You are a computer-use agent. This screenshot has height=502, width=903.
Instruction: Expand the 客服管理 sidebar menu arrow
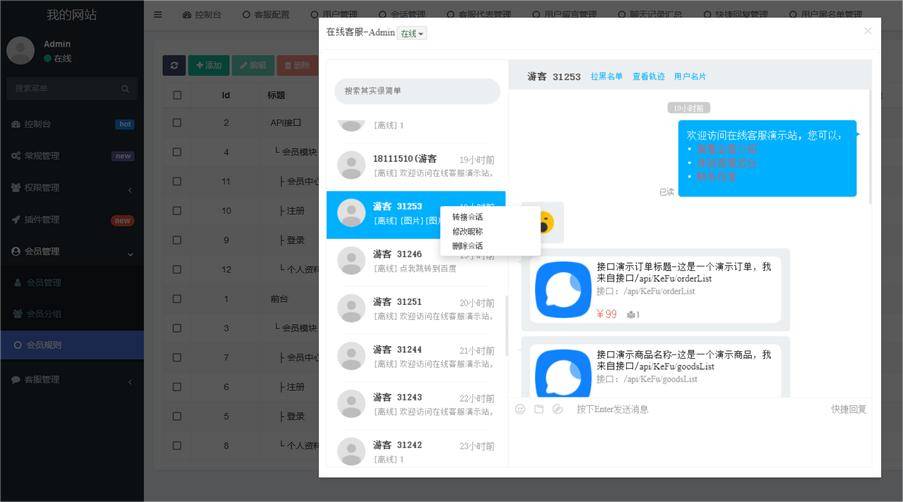click(130, 382)
